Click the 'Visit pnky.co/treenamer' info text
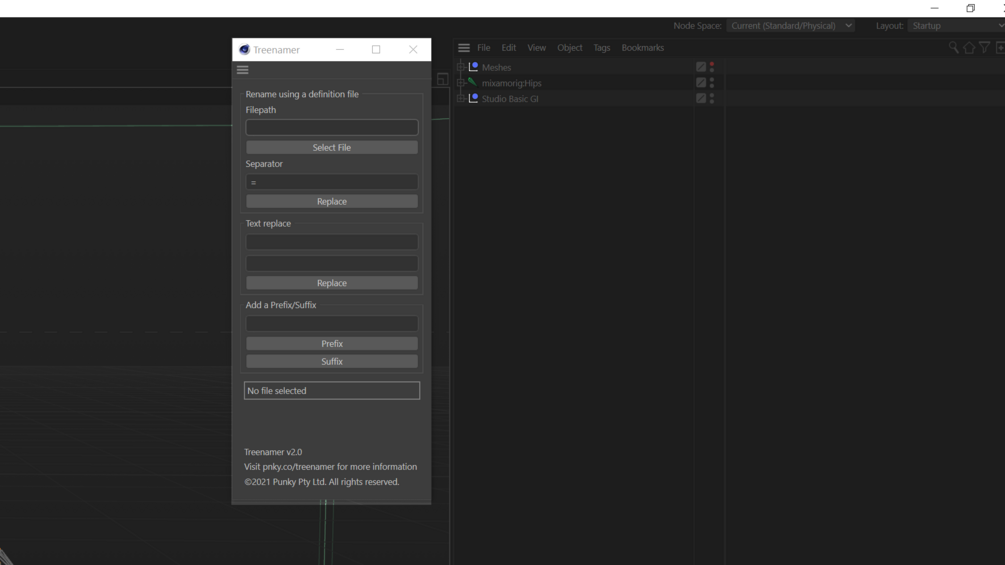The width and height of the screenshot is (1005, 565). 330,466
